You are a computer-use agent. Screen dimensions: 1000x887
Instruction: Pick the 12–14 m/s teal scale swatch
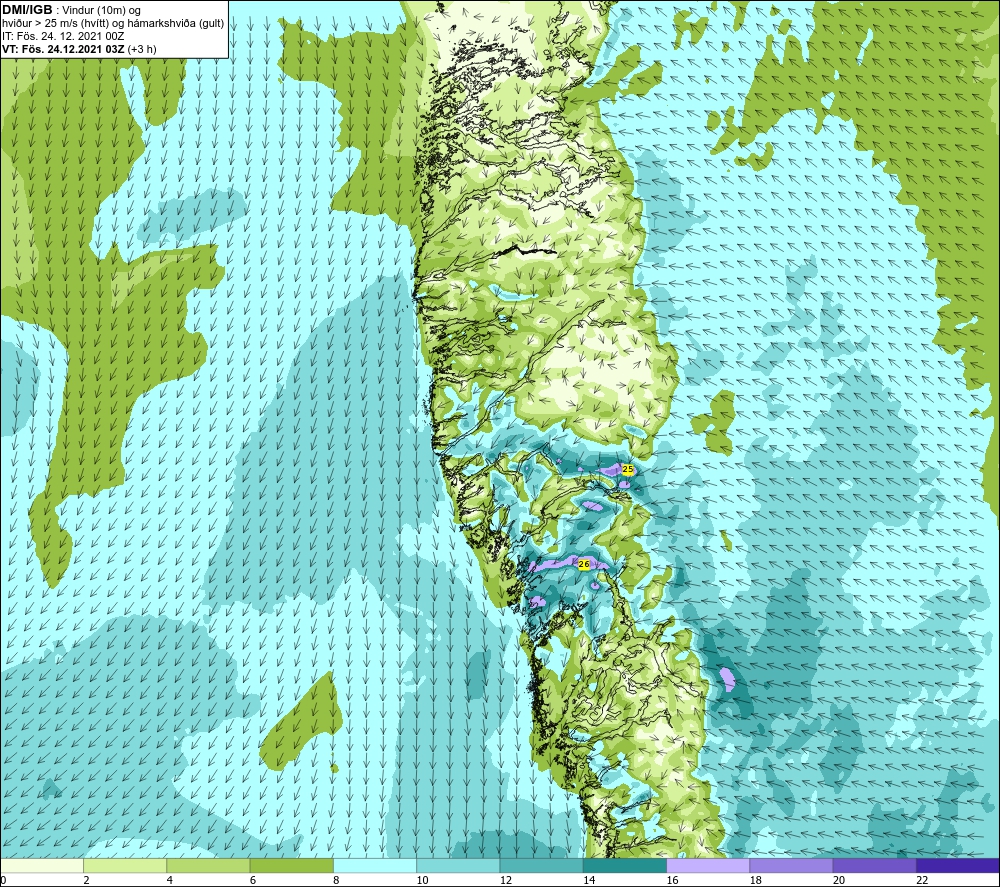[x=541, y=865]
